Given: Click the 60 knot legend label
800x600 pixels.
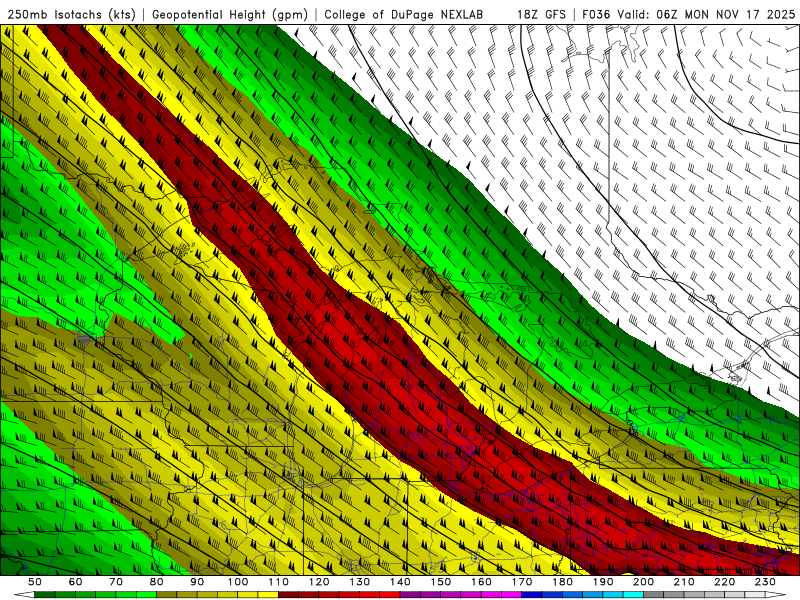Looking at the screenshot, I should click(75, 582).
